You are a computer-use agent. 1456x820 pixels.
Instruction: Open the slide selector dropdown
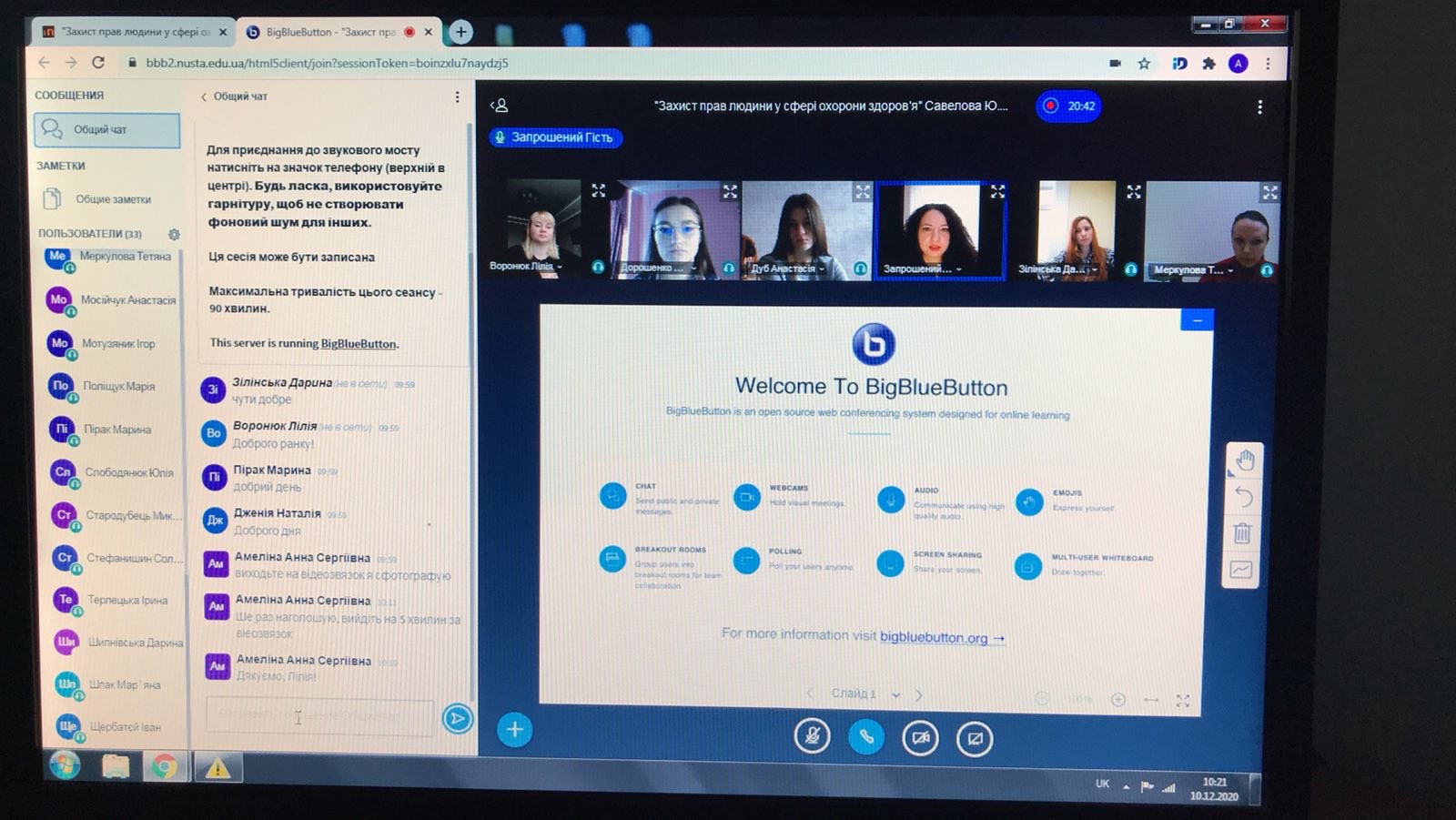(864, 693)
